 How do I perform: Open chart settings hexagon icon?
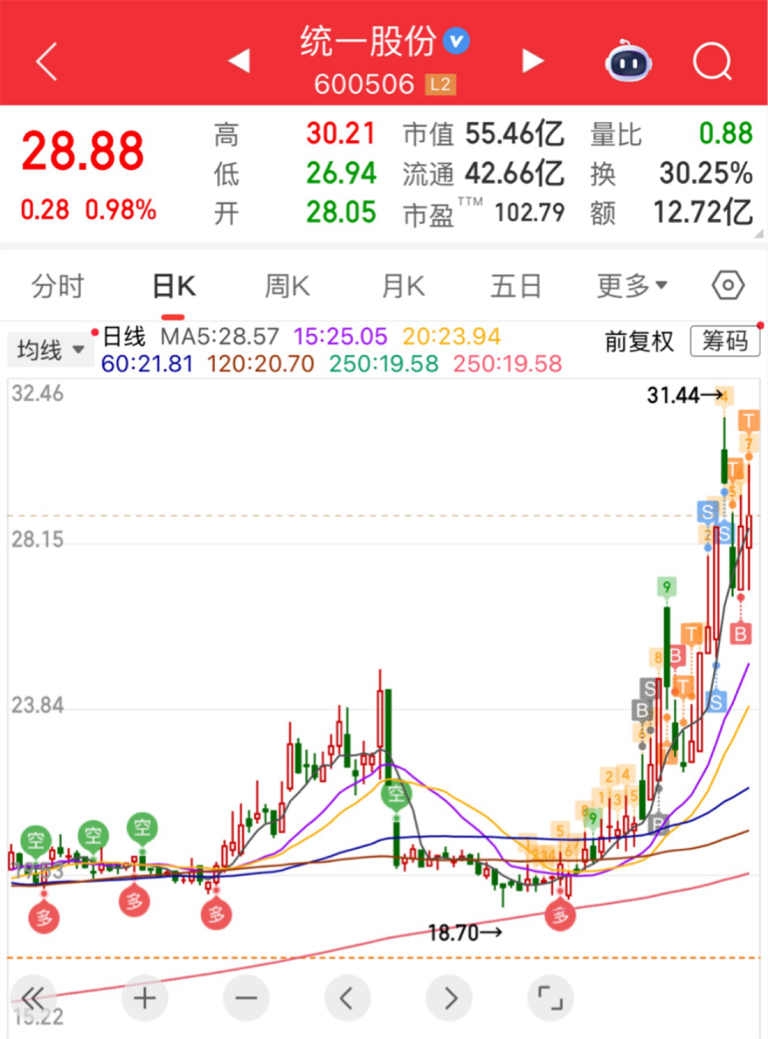[728, 286]
